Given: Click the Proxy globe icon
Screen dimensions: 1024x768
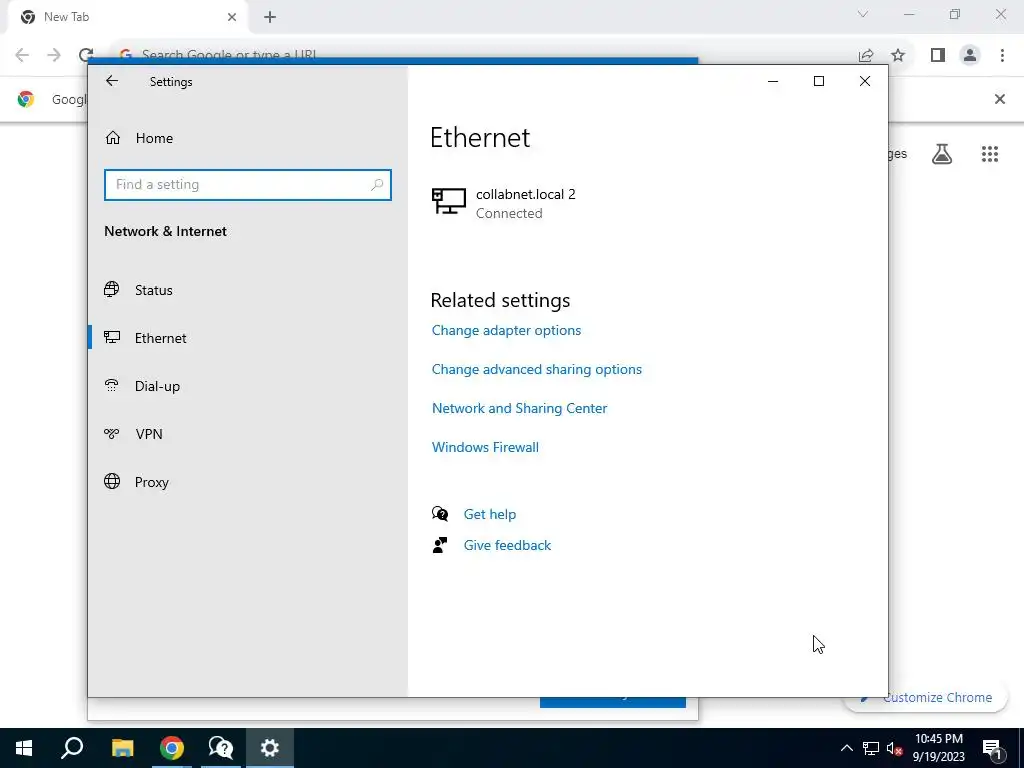Looking at the screenshot, I should [x=112, y=481].
